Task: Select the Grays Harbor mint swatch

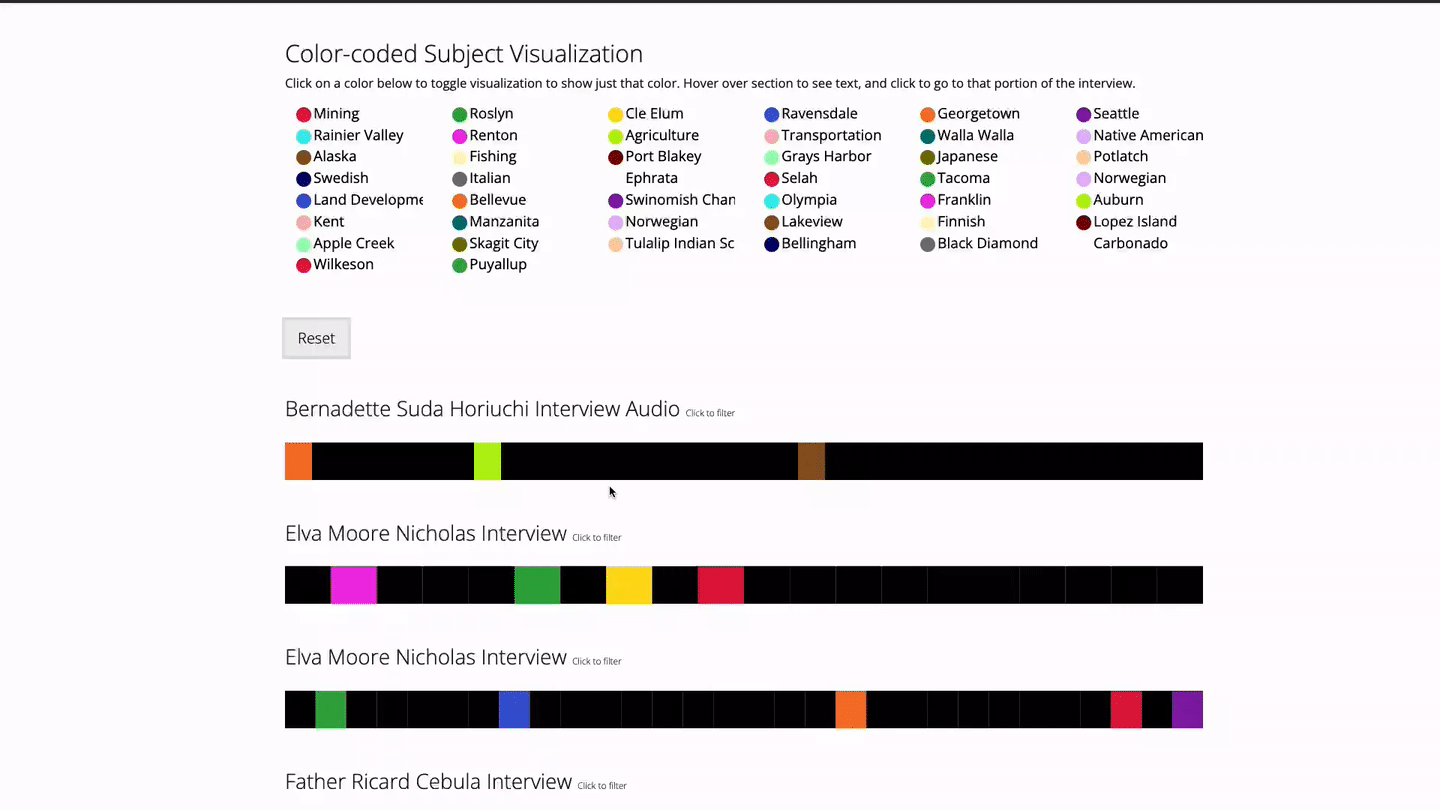Action: pyautogui.click(x=772, y=158)
